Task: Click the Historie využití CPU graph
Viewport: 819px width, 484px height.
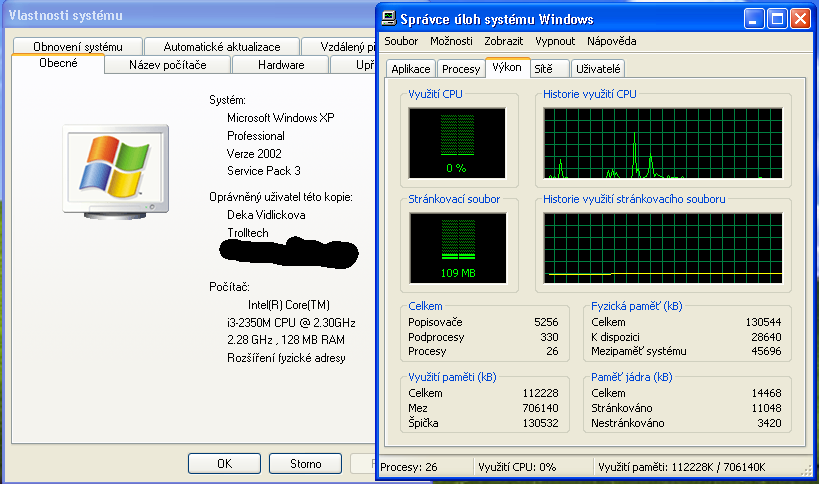Action: tap(663, 143)
